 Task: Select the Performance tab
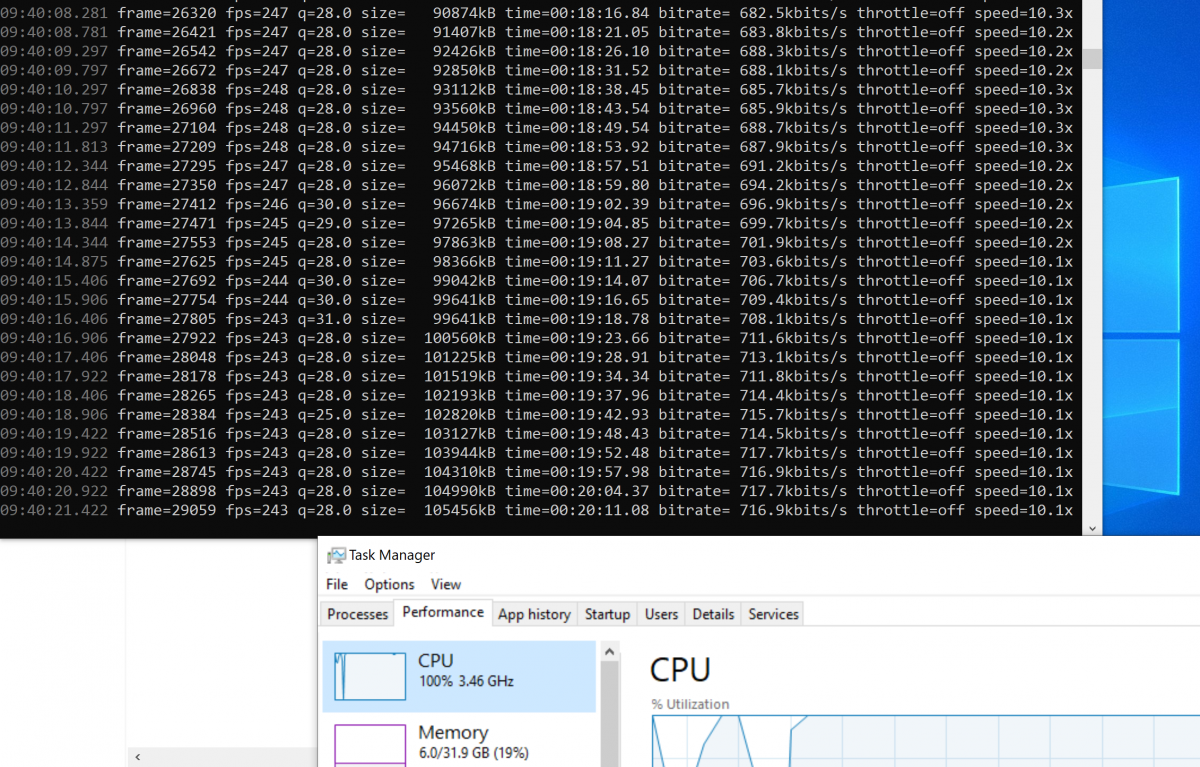pyautogui.click(x=443, y=612)
